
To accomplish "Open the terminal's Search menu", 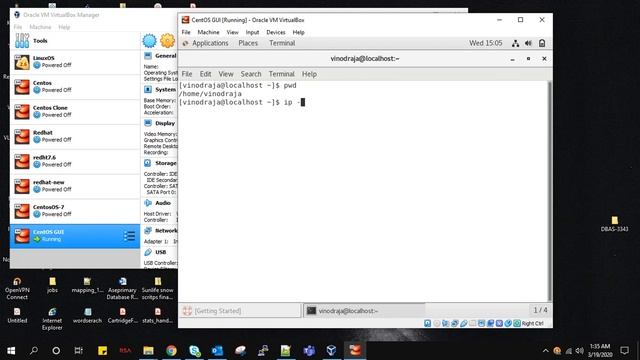I will (251, 74).
